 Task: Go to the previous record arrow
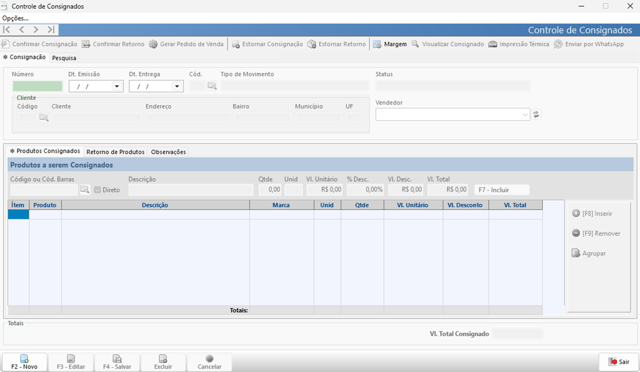22,29
